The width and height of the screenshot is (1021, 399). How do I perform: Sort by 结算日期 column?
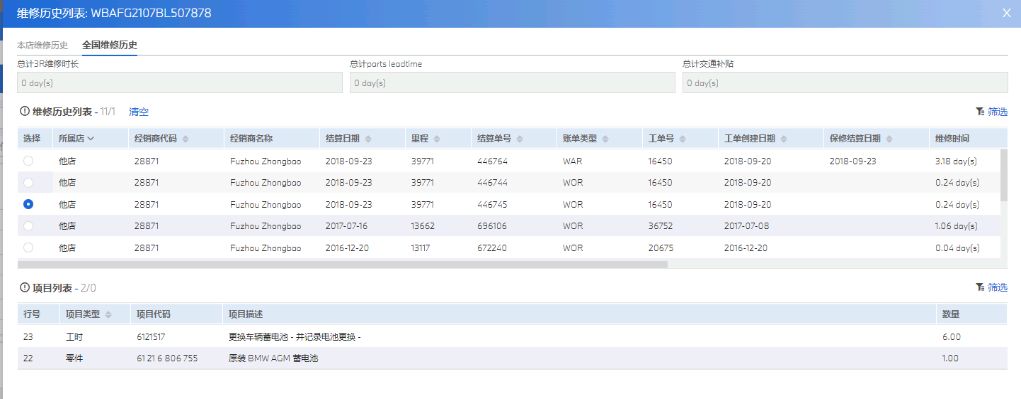369,139
